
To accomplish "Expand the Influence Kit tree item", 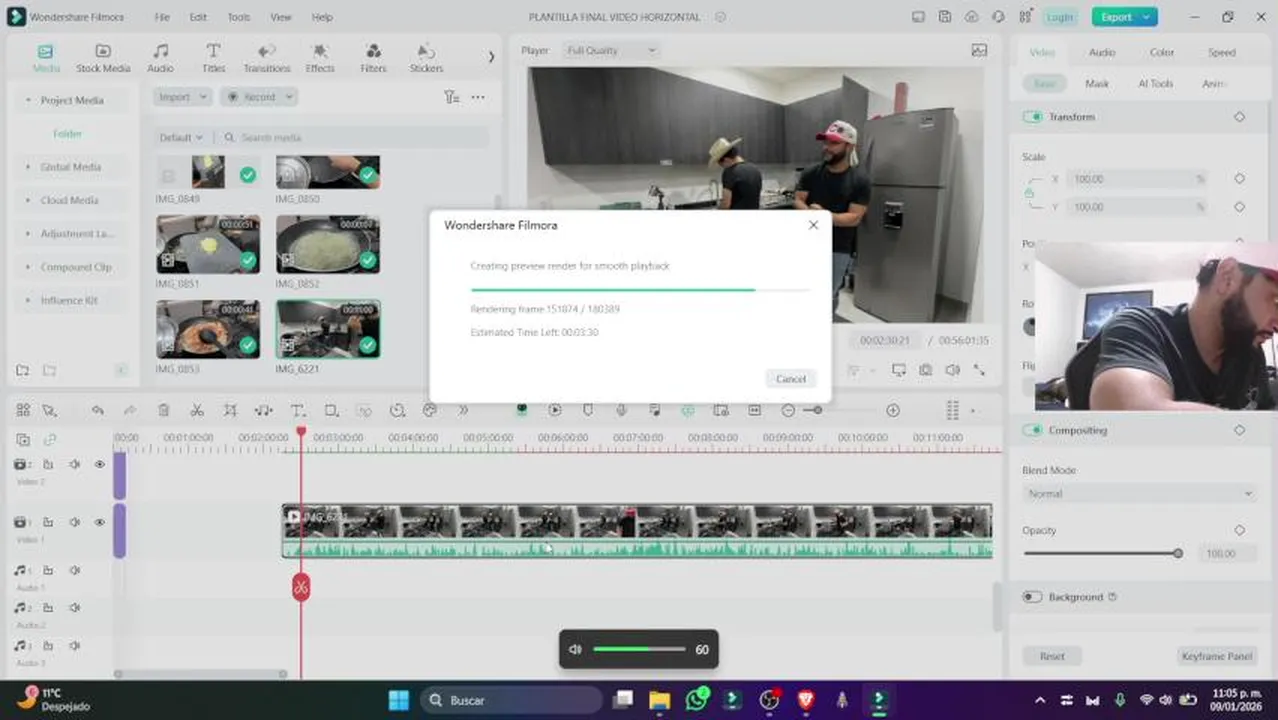I will pos(27,300).
